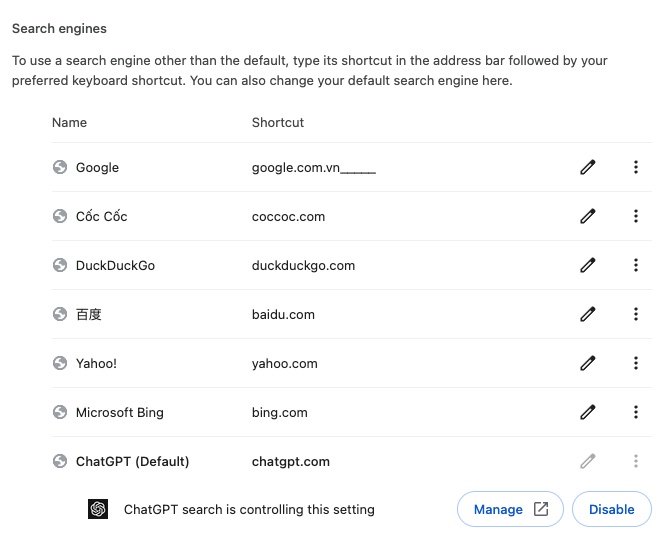Click the edit pencil for Yahoo!
Image resolution: width=665 pixels, height=558 pixels.
coord(588,364)
